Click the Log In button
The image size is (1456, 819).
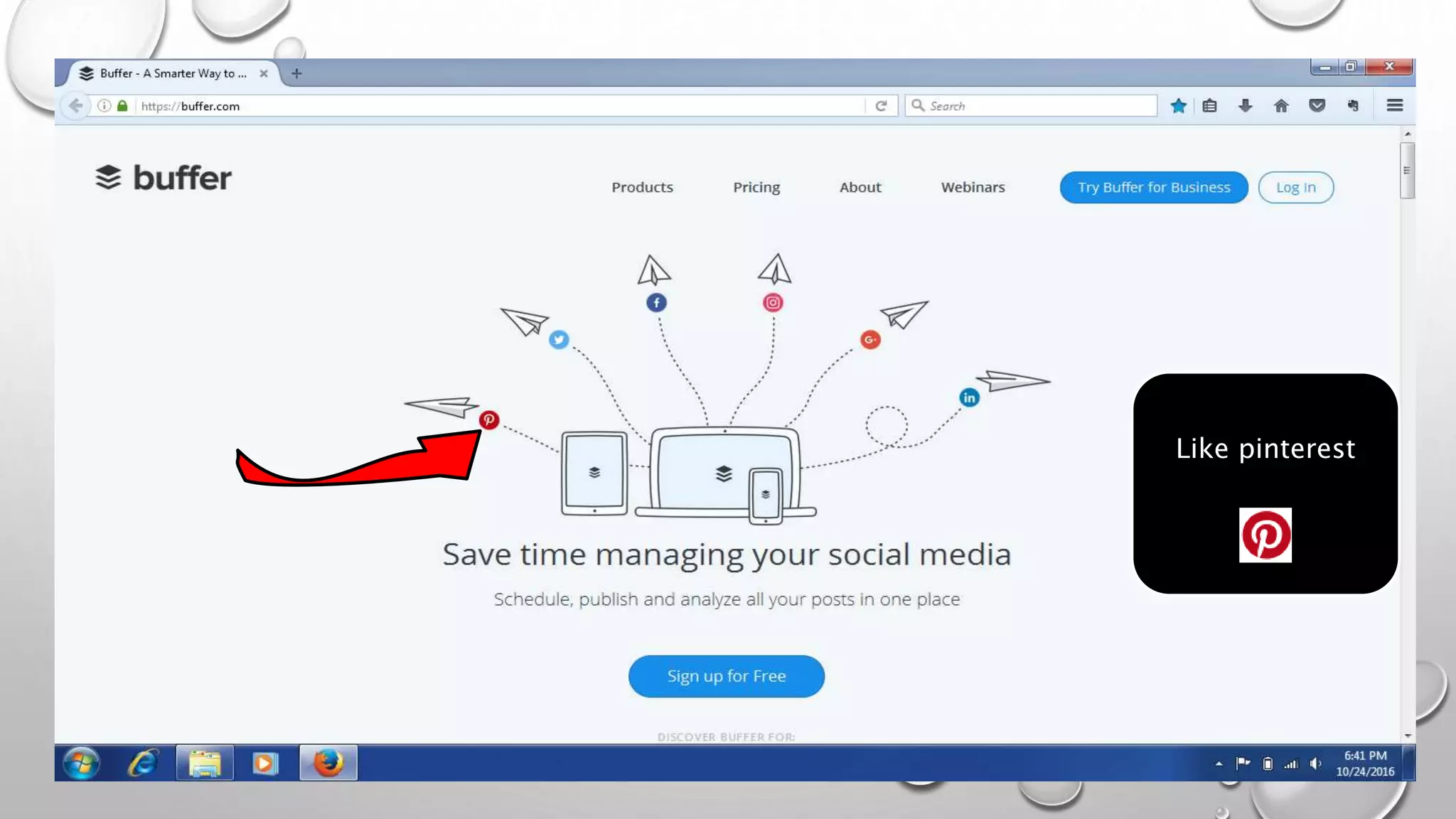[x=1295, y=188]
